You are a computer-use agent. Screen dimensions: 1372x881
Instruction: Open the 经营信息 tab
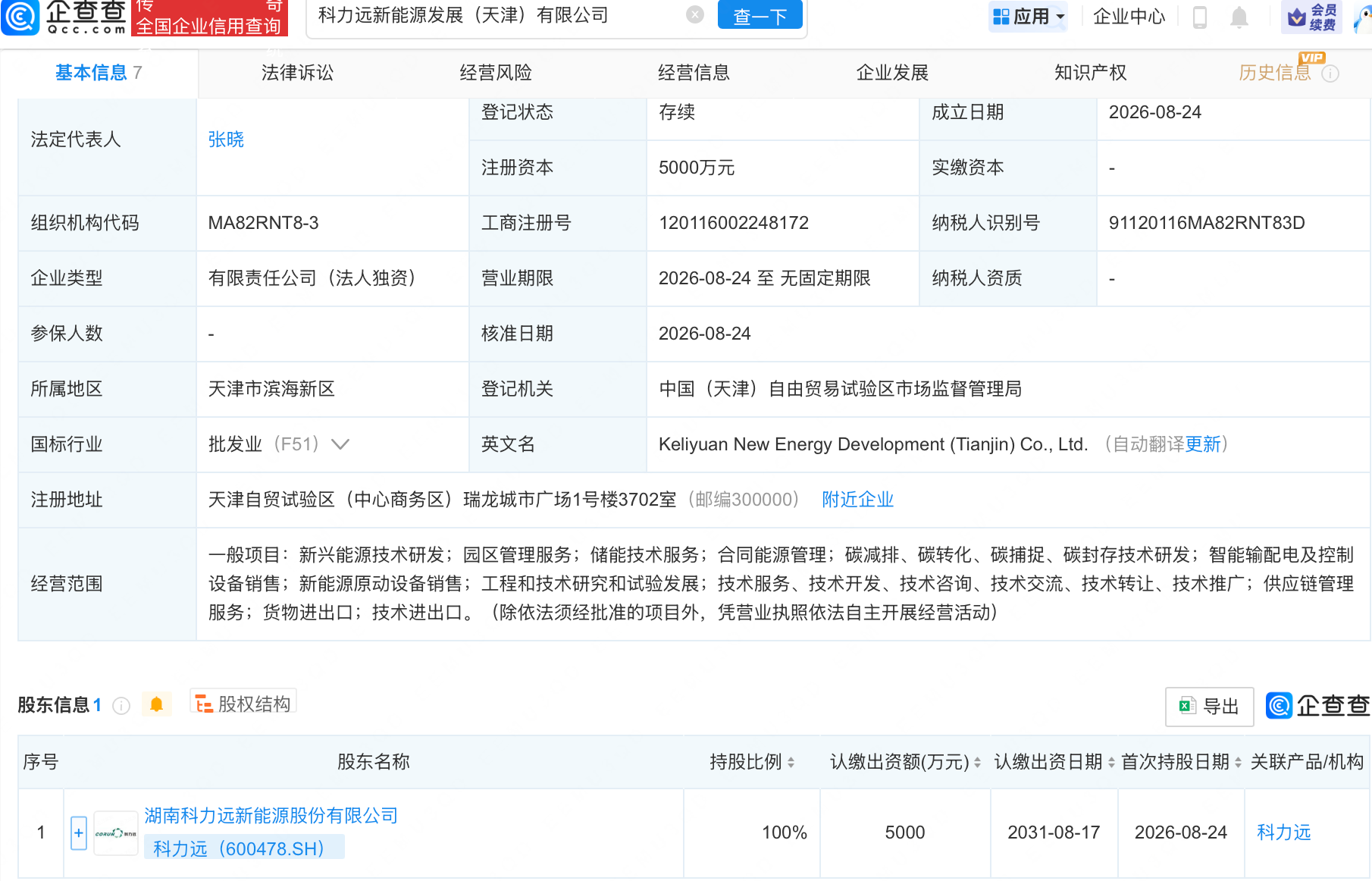tap(694, 73)
